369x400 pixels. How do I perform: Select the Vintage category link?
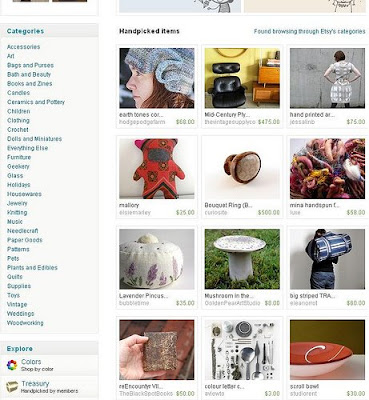(17, 304)
